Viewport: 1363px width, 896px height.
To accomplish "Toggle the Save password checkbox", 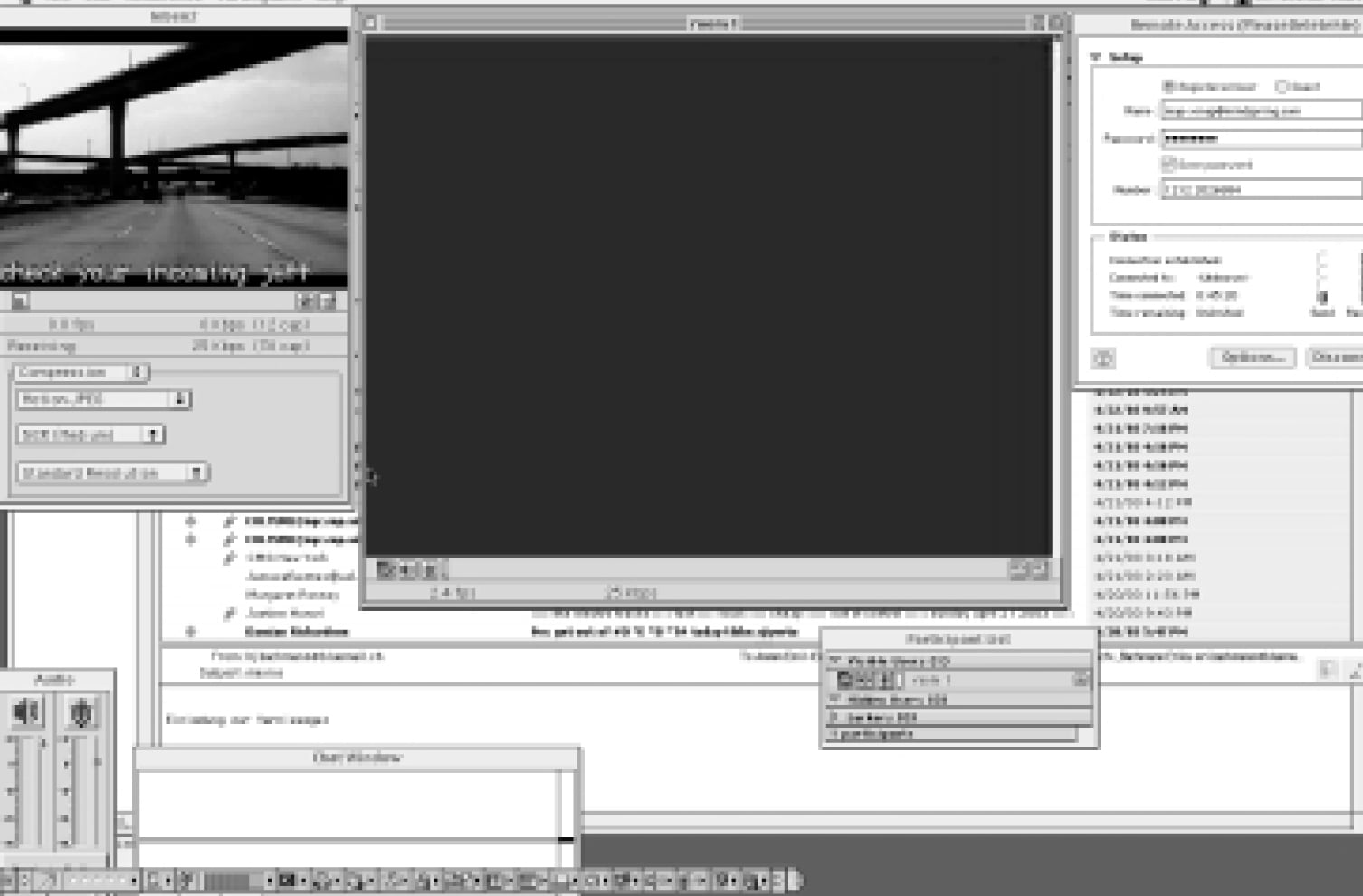I will tap(1168, 165).
